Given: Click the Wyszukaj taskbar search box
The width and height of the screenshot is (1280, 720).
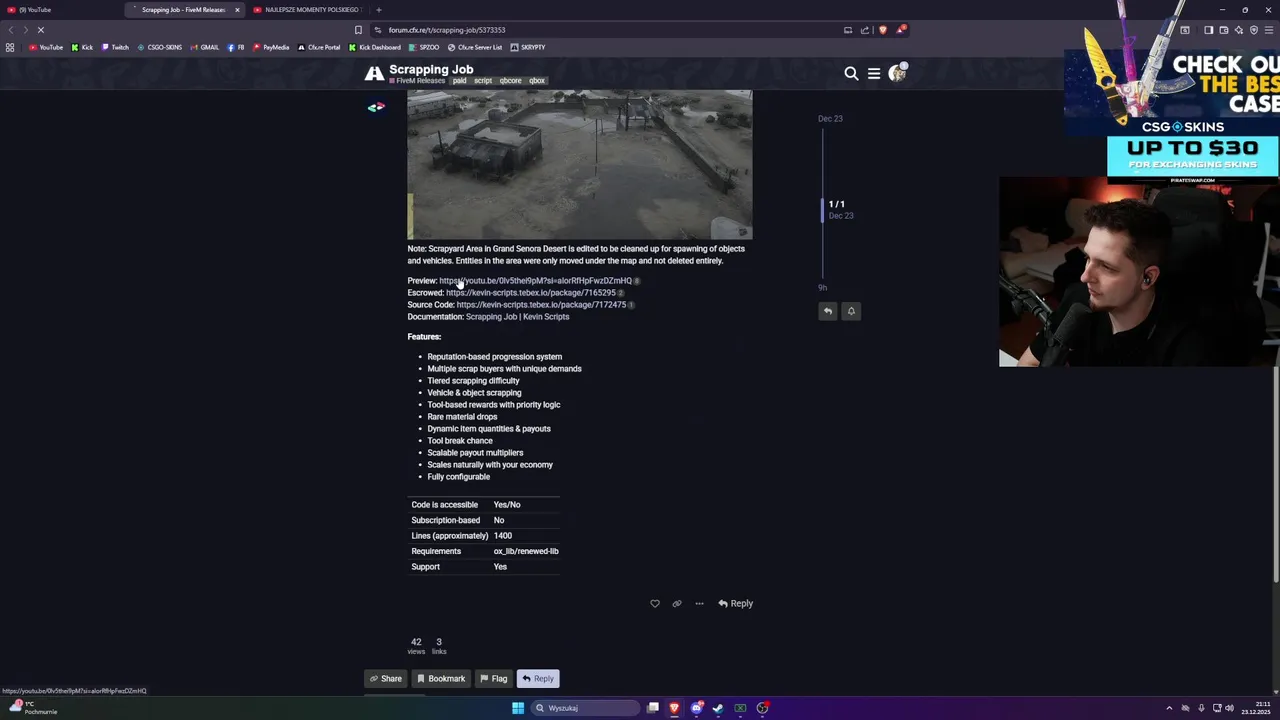Looking at the screenshot, I should point(586,708).
